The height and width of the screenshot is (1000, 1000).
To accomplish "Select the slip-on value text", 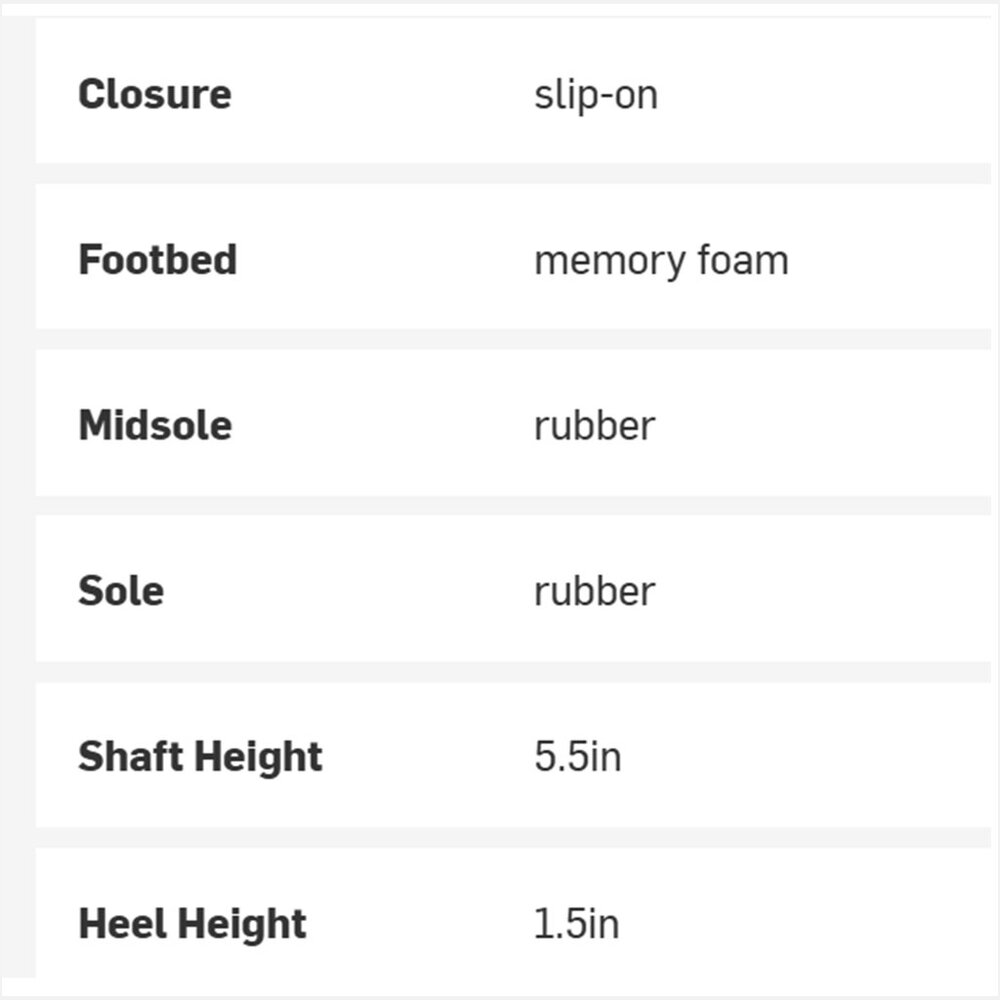I will pos(595,95).
